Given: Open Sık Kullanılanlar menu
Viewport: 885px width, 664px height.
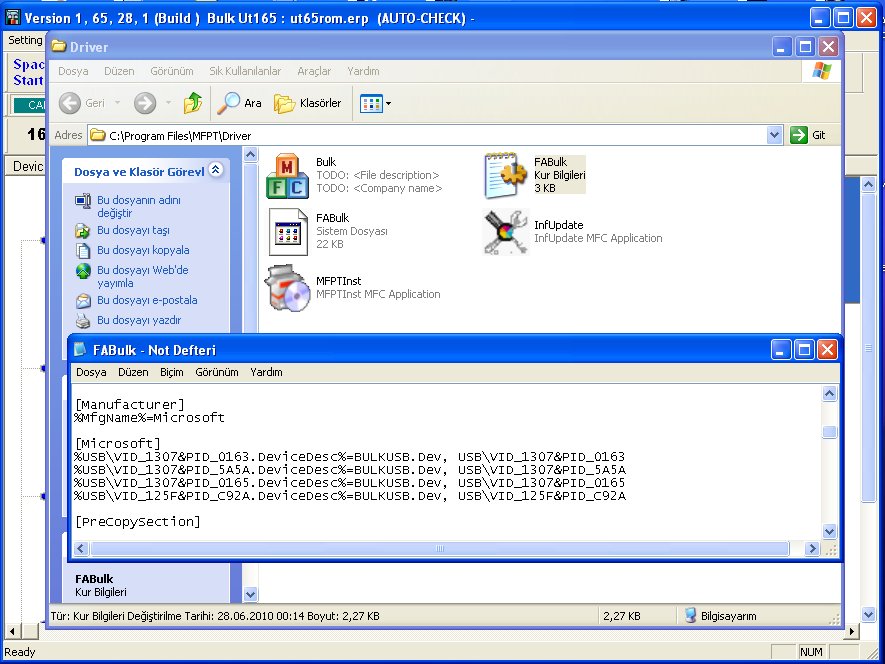Looking at the screenshot, I should [245, 71].
